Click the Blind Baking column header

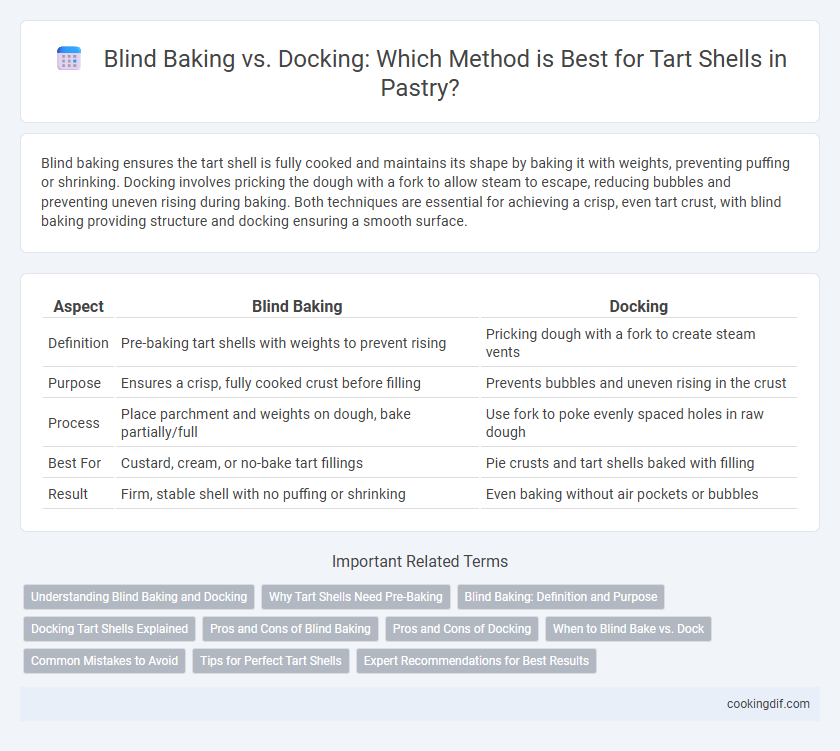(297, 306)
